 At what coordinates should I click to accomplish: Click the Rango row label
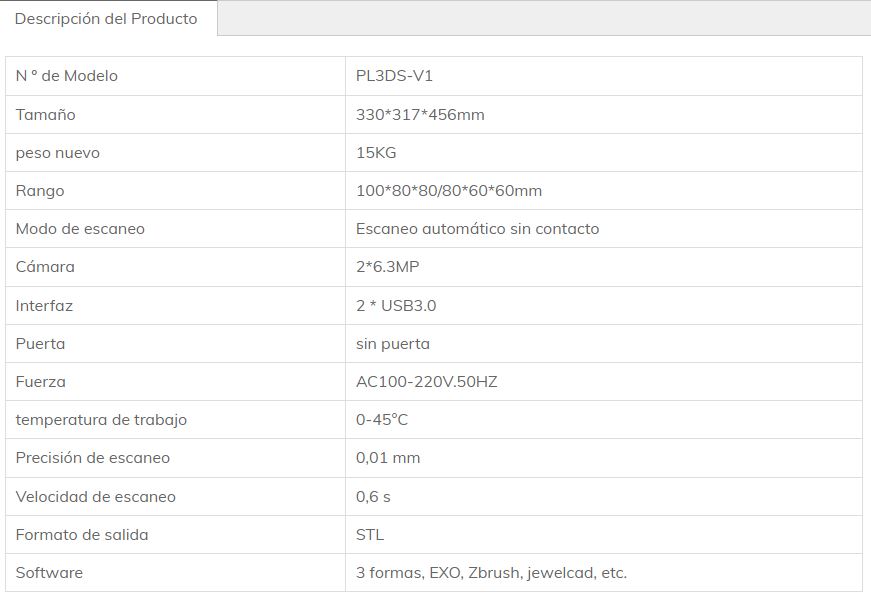click(40, 191)
